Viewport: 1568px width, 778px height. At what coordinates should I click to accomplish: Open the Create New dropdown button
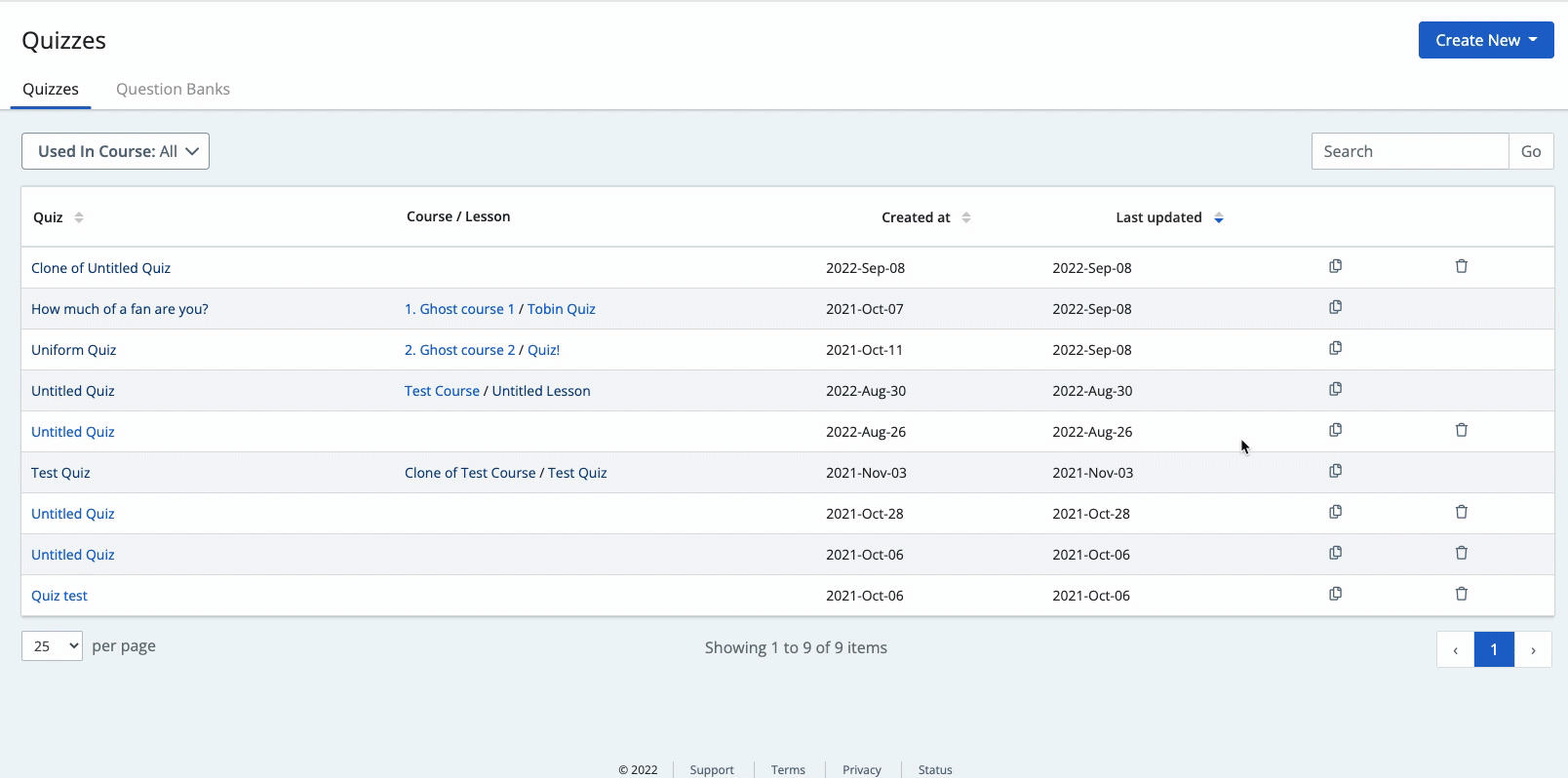tap(1486, 40)
